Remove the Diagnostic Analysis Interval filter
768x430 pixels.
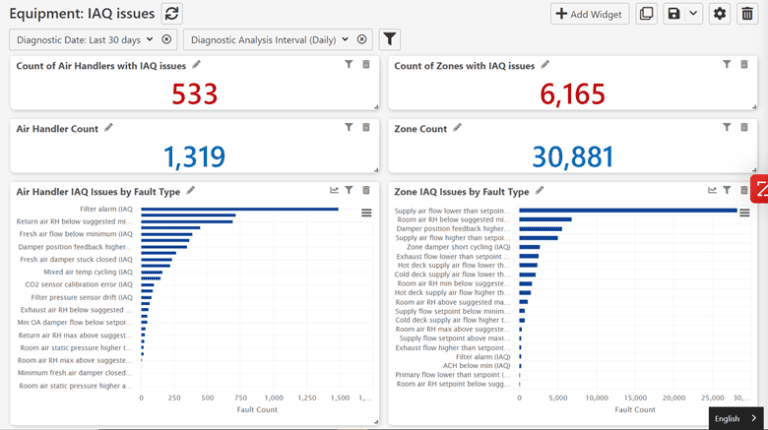point(362,39)
